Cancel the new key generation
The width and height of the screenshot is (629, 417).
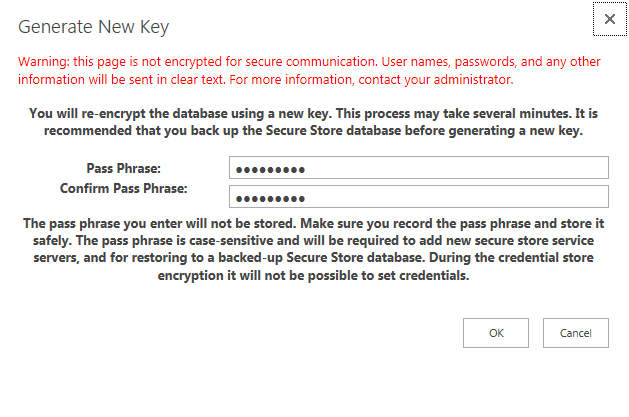pyautogui.click(x=576, y=333)
